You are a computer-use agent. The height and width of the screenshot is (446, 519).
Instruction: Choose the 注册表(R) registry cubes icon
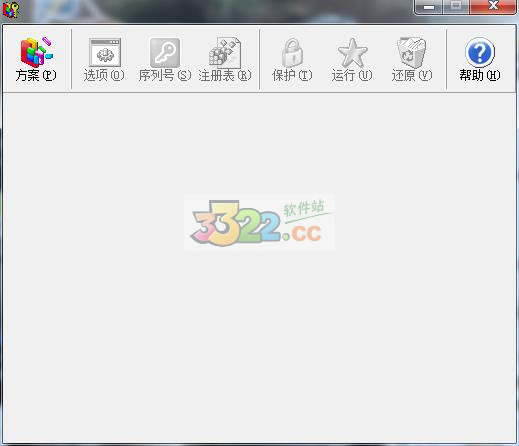225,52
